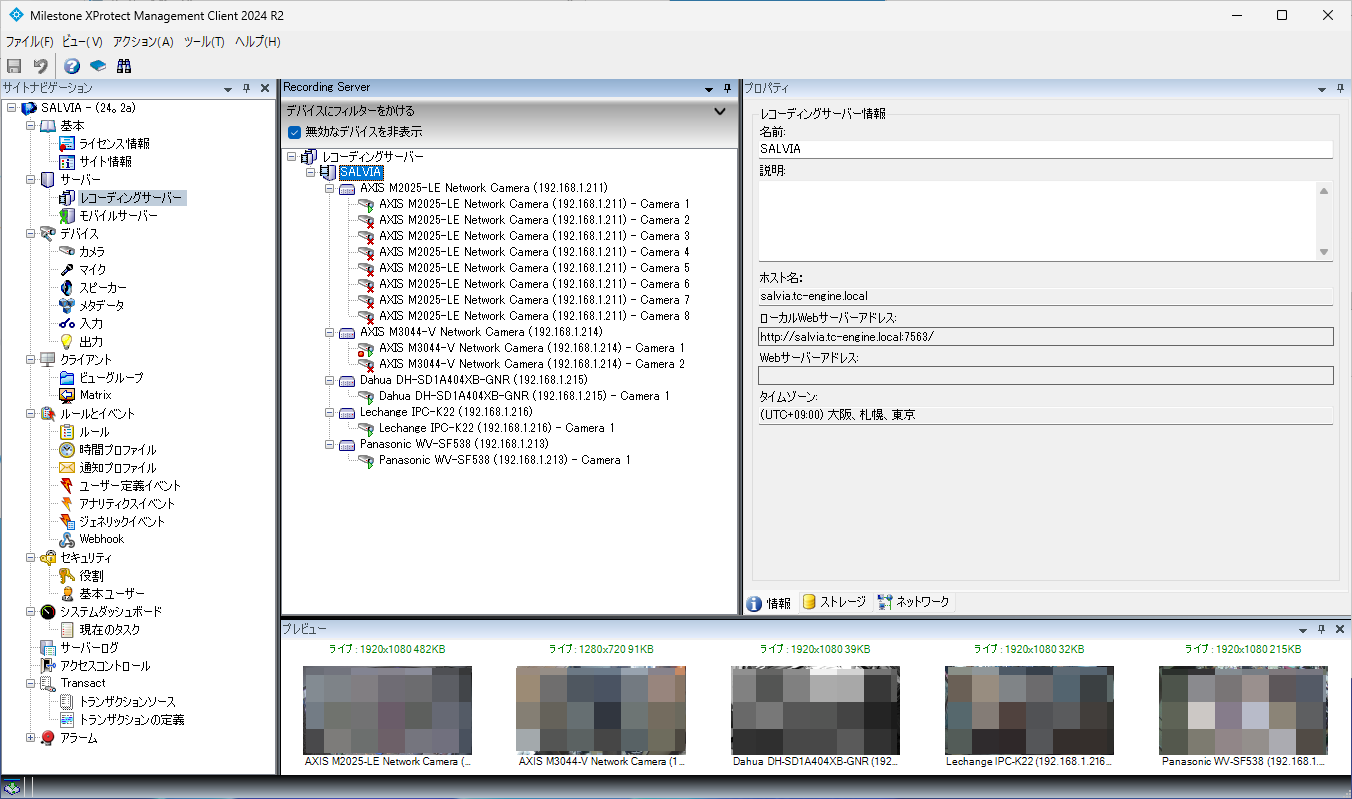Toggle 無効なデバイスを非表示 checkbox
1352x799 pixels.
(294, 132)
